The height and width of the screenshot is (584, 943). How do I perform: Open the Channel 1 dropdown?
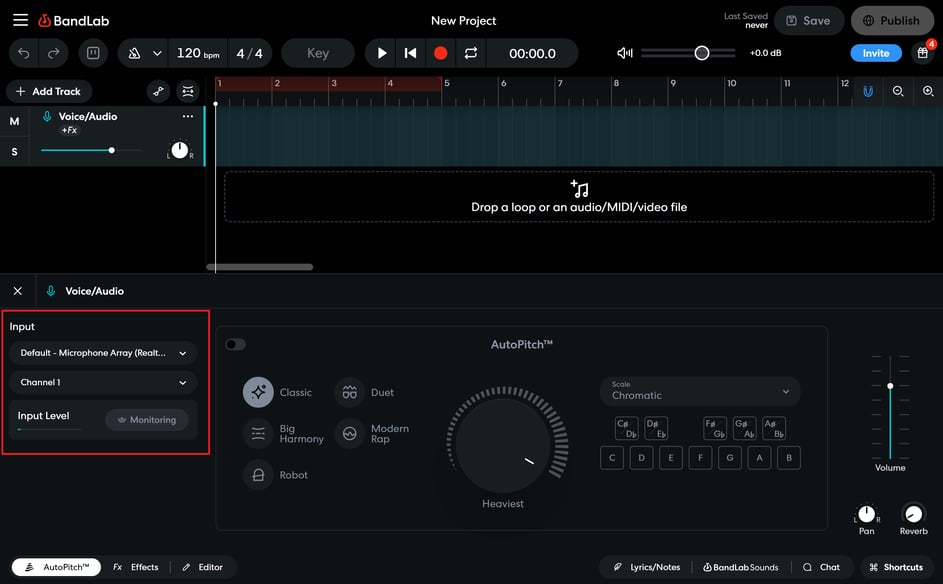coord(103,383)
